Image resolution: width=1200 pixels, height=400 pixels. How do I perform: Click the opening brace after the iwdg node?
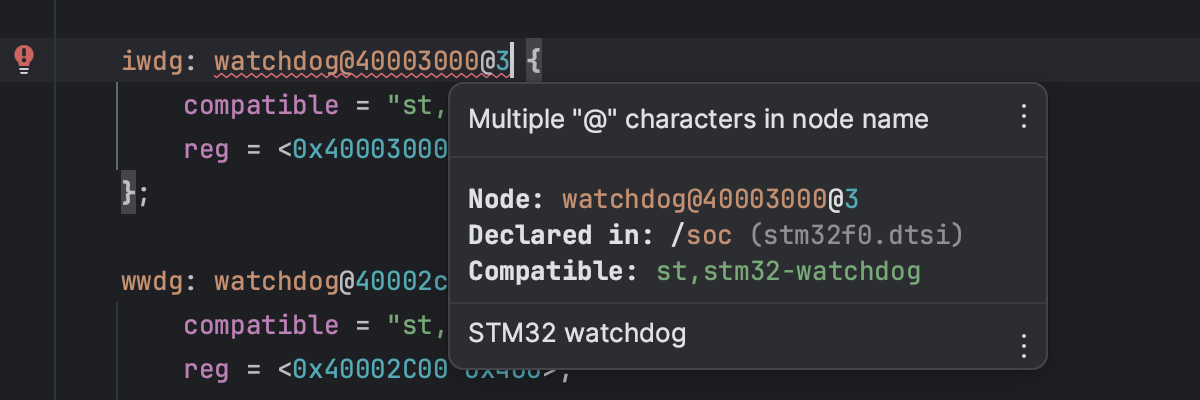533,63
